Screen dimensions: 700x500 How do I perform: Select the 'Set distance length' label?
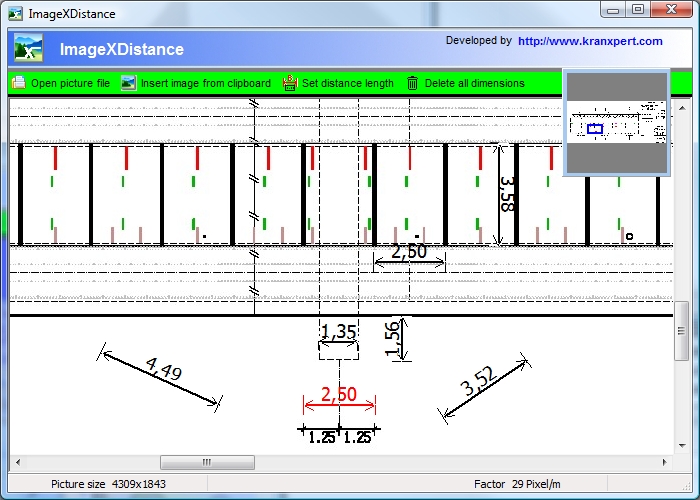tap(347, 83)
